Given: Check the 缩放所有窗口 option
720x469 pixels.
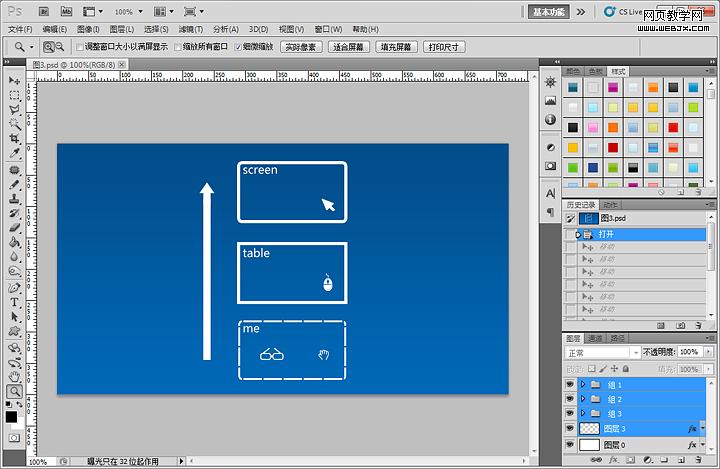Looking at the screenshot, I should pyautogui.click(x=178, y=47).
